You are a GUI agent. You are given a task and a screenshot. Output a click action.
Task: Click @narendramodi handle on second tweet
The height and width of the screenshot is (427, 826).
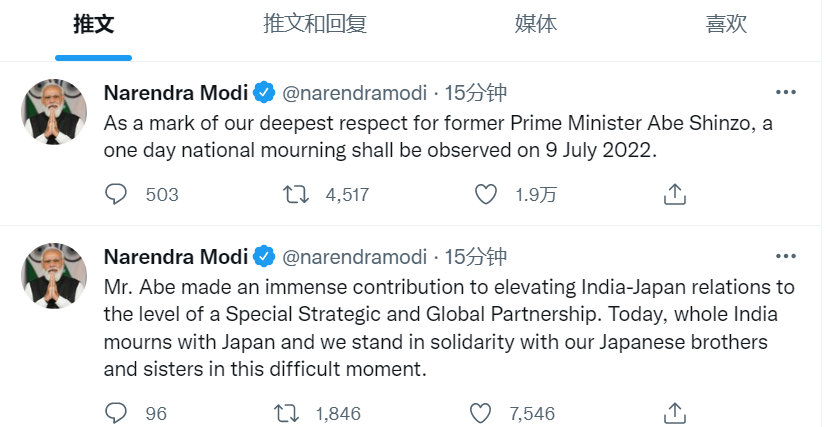pos(356,256)
